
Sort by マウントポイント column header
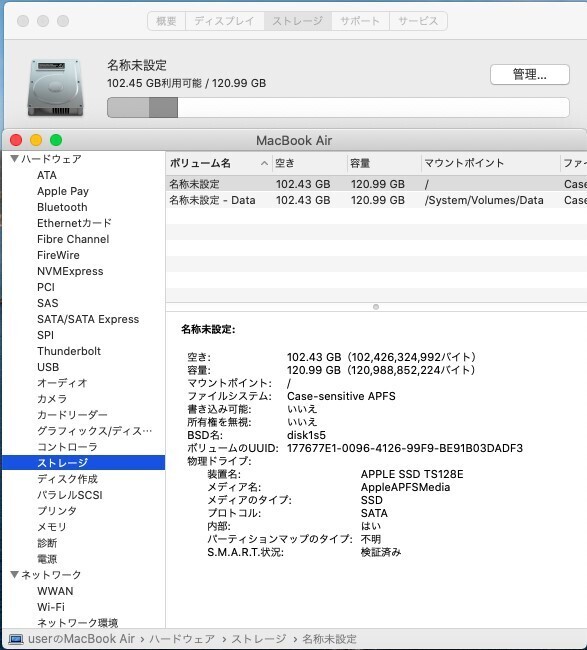pos(490,163)
